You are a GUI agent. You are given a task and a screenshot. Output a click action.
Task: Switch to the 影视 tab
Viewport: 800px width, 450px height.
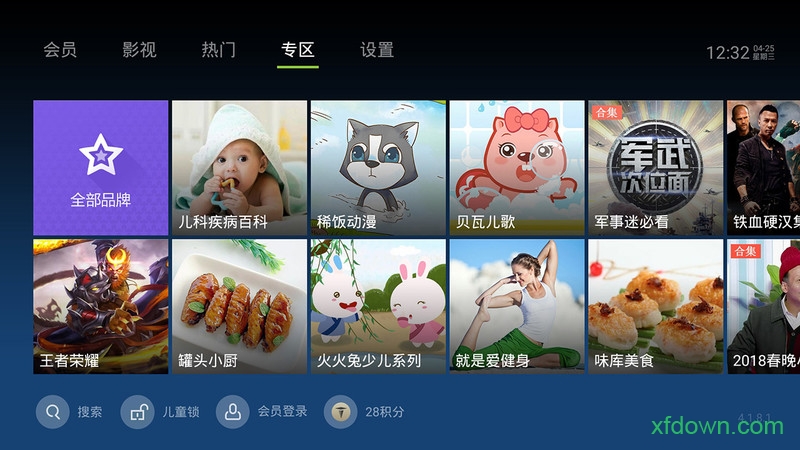(x=139, y=50)
